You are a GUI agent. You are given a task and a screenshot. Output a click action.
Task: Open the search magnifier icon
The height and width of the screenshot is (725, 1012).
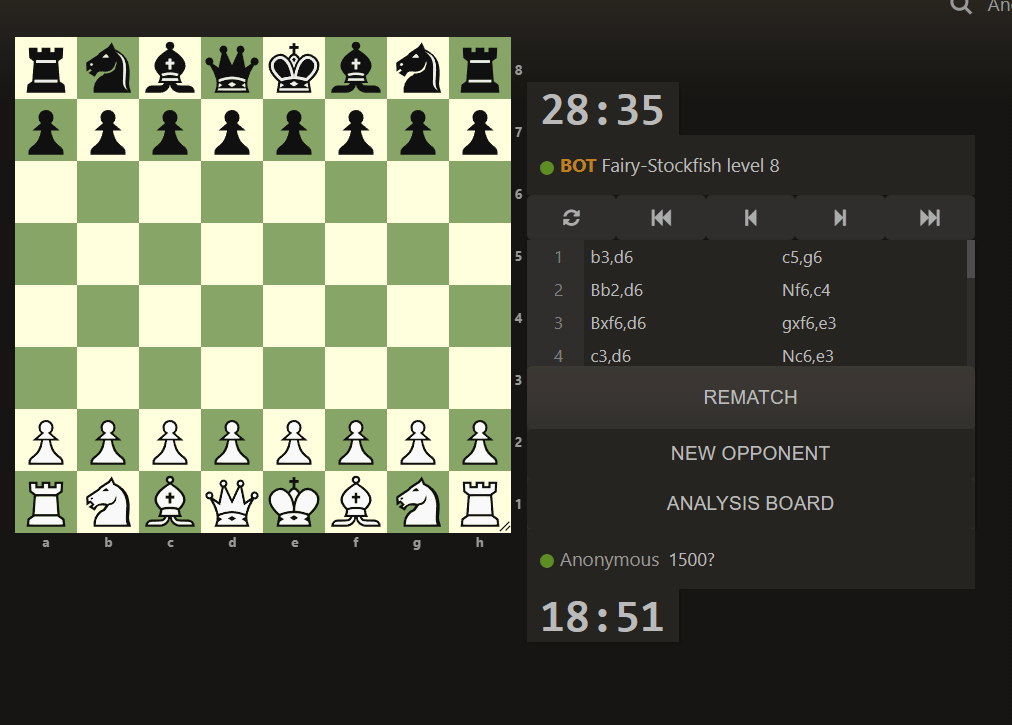pyautogui.click(x=960, y=6)
